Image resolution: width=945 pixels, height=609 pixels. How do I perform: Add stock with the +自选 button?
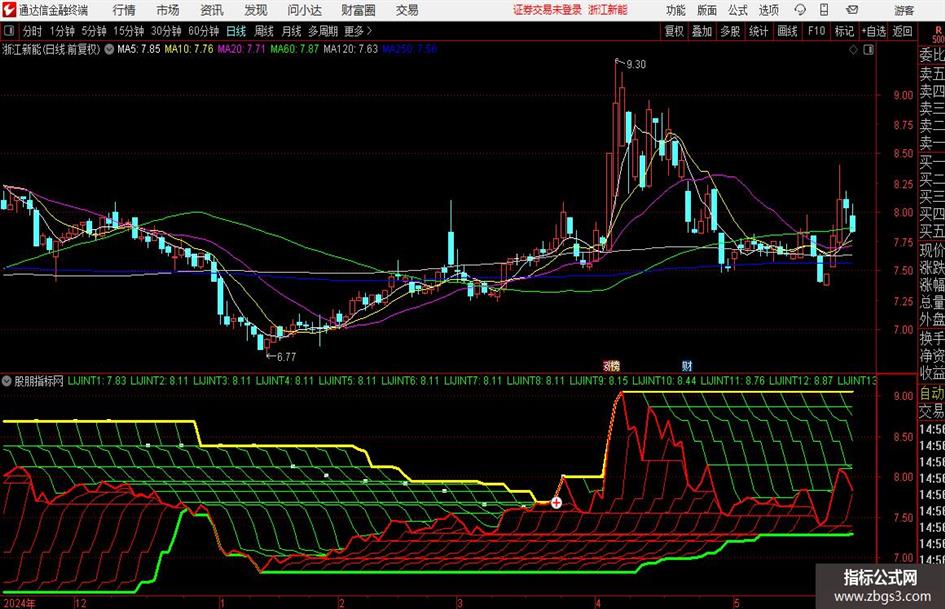tap(874, 31)
